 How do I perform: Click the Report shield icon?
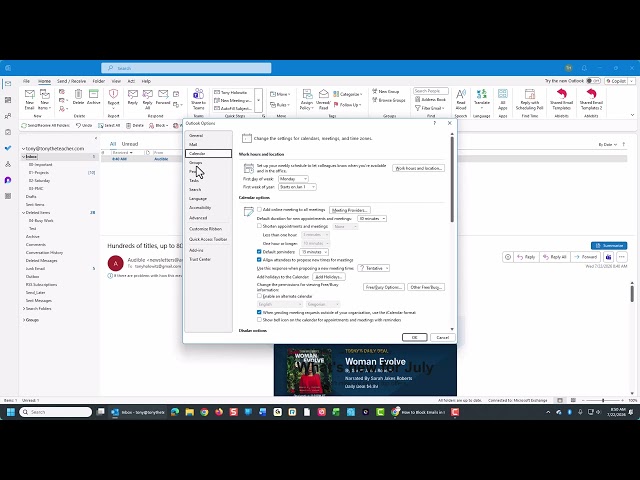113,97
